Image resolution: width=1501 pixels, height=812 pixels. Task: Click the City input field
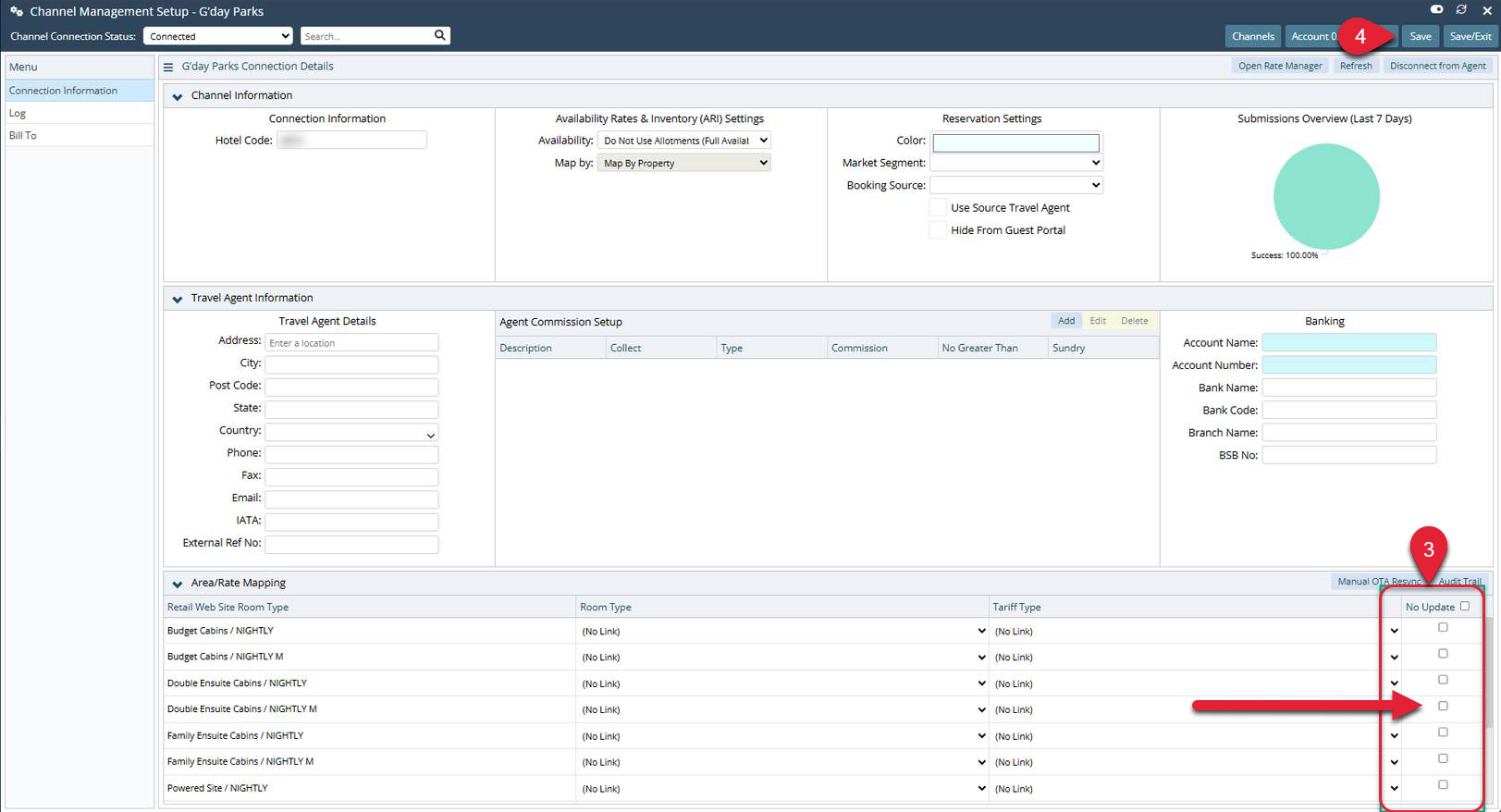tap(351, 364)
